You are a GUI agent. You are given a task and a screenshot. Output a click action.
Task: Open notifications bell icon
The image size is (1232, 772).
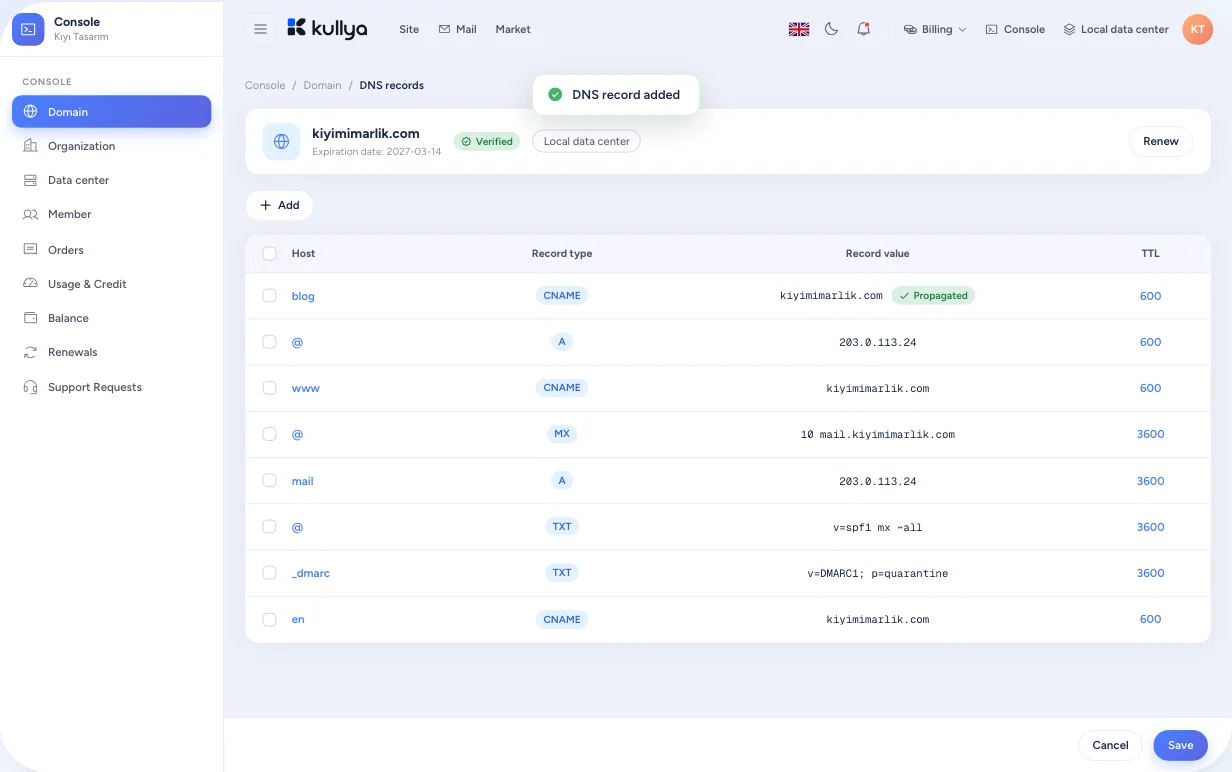[863, 29]
